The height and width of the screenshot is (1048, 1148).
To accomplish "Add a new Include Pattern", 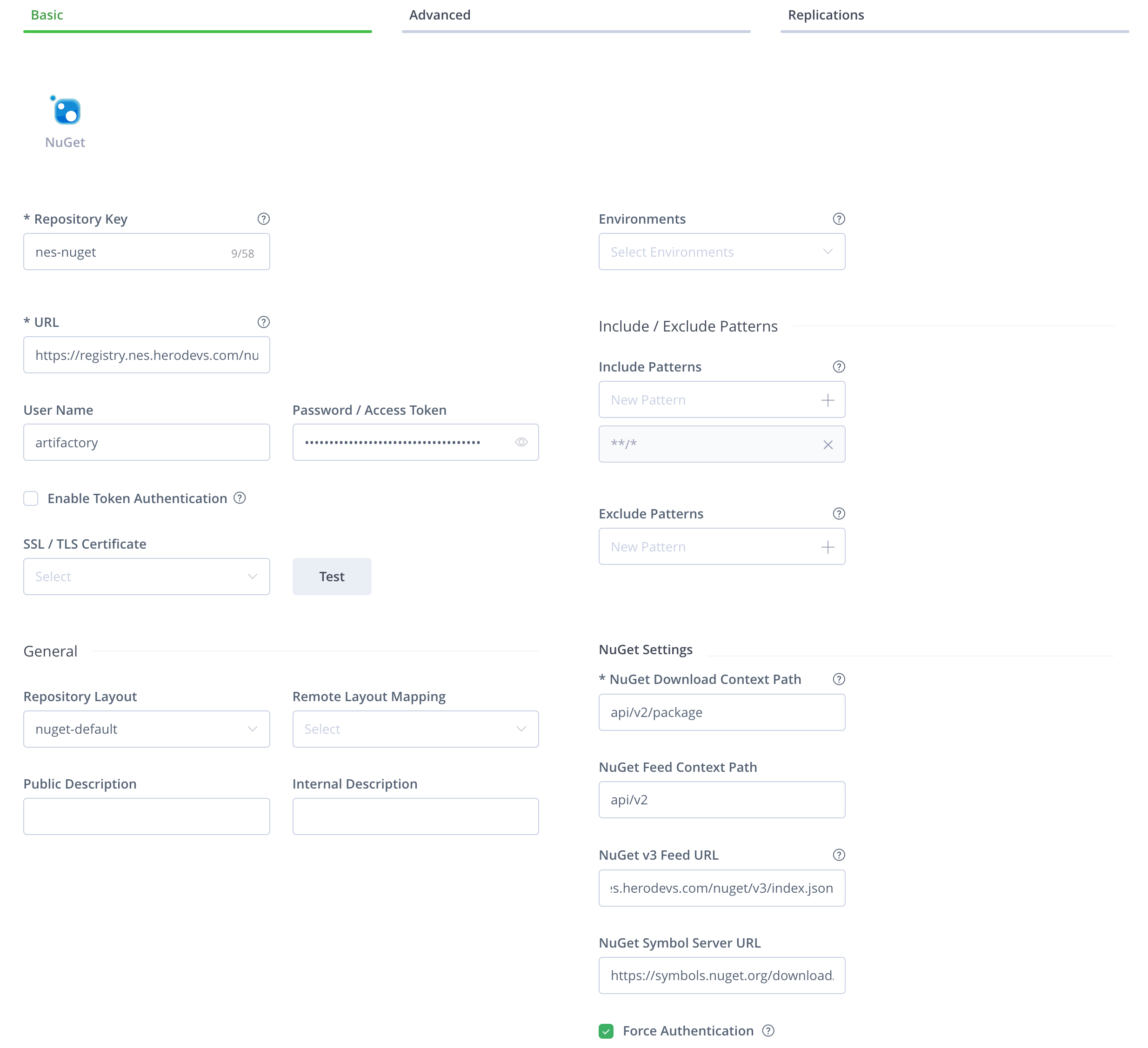I will 828,399.
